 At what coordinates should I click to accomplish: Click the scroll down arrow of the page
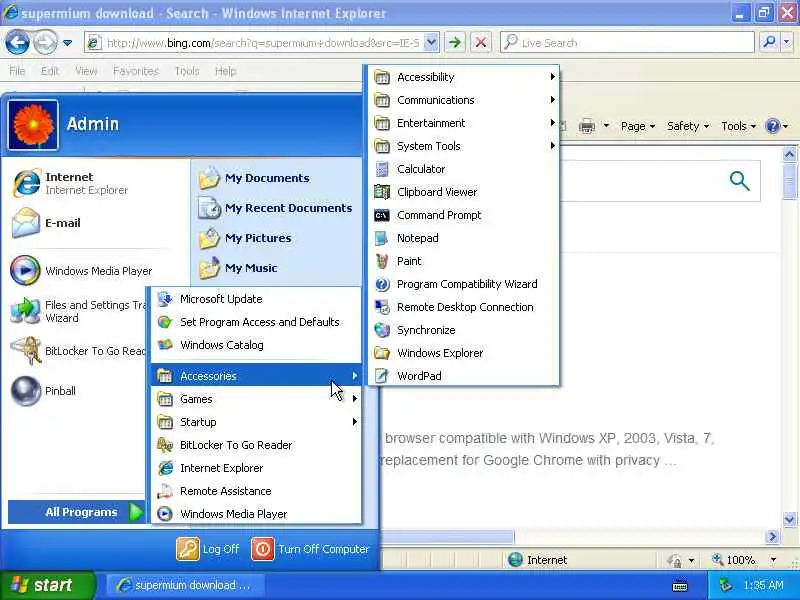click(789, 520)
